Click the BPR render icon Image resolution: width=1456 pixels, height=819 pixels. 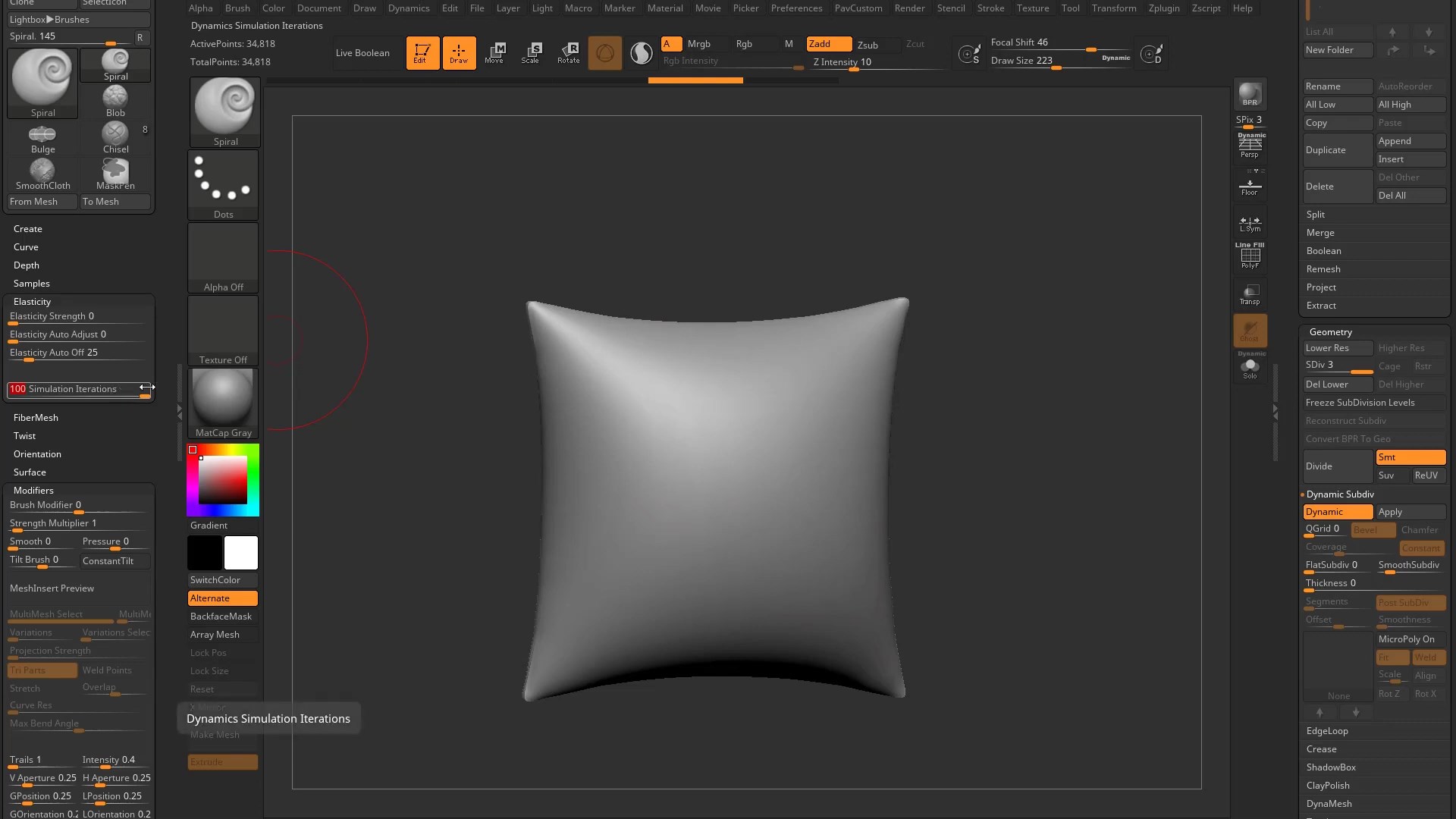pyautogui.click(x=1249, y=94)
